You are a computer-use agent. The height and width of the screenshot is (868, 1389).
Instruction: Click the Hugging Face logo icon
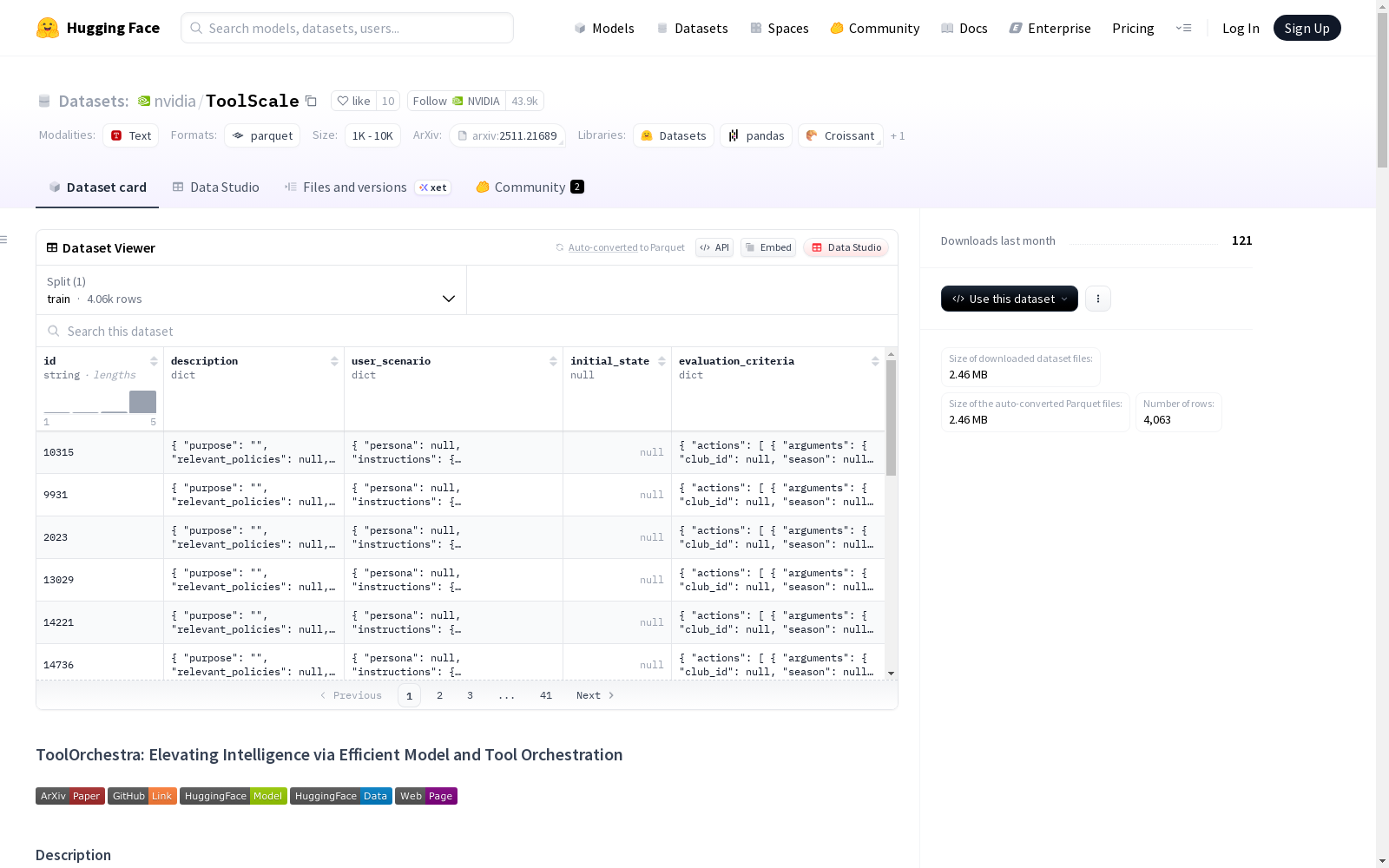coord(48,28)
